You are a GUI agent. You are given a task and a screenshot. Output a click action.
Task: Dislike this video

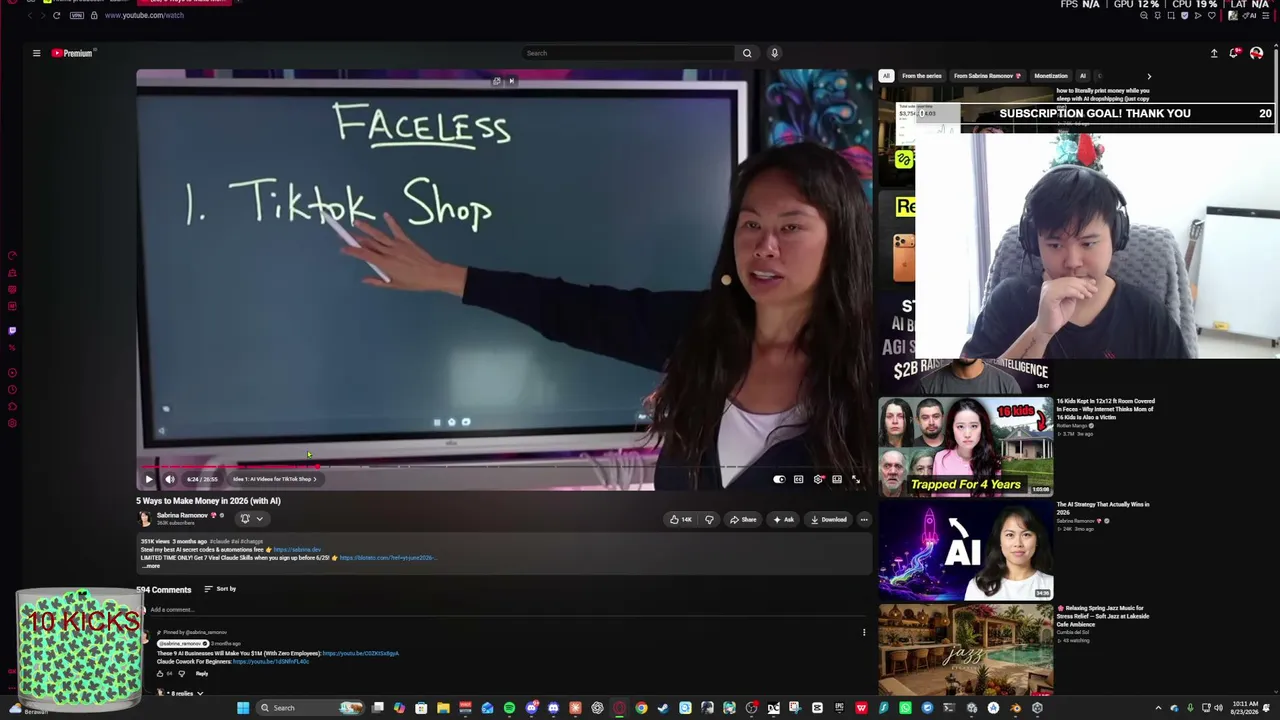click(709, 520)
